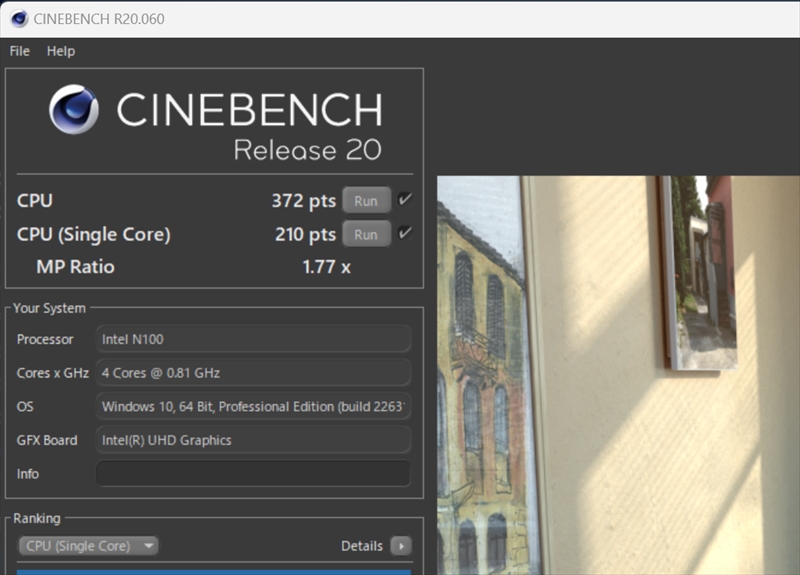Open the CPU (Single Core) ranking dropdown

(x=88, y=546)
